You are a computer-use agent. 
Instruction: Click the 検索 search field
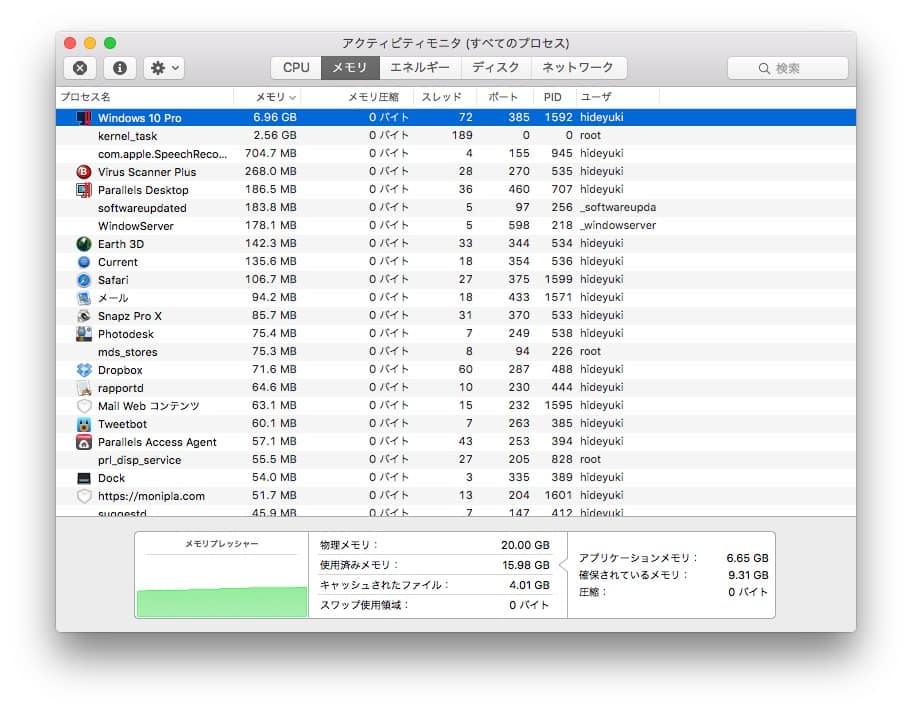coord(788,68)
